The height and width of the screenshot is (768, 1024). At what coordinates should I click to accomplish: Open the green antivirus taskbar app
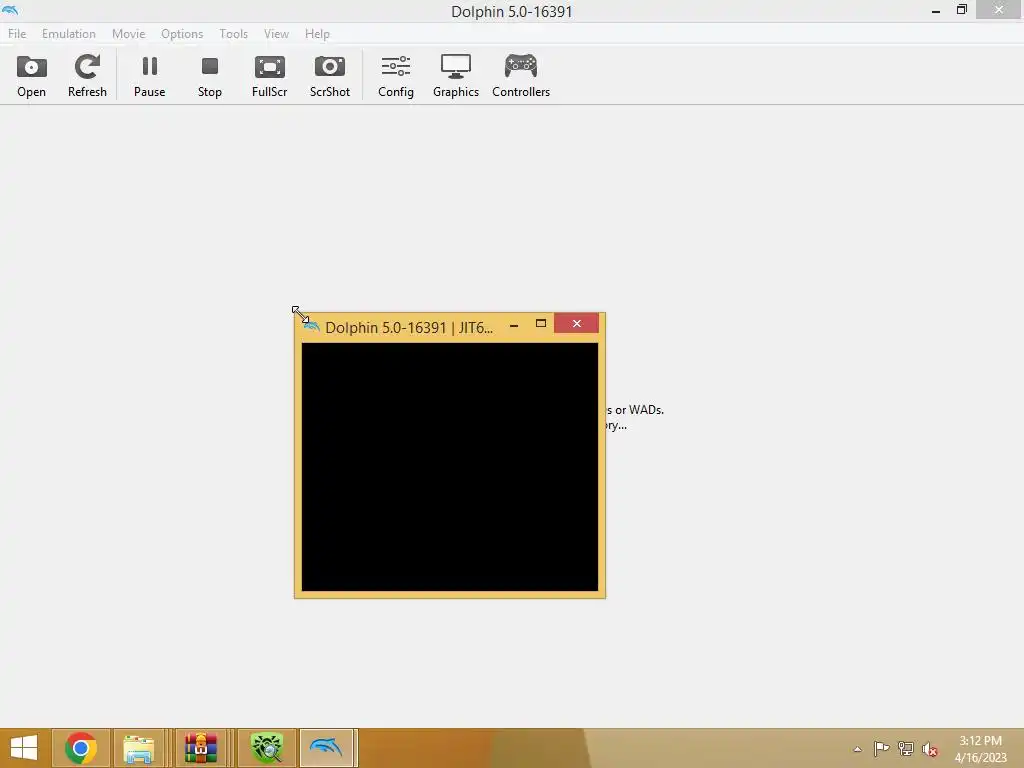pyautogui.click(x=267, y=748)
